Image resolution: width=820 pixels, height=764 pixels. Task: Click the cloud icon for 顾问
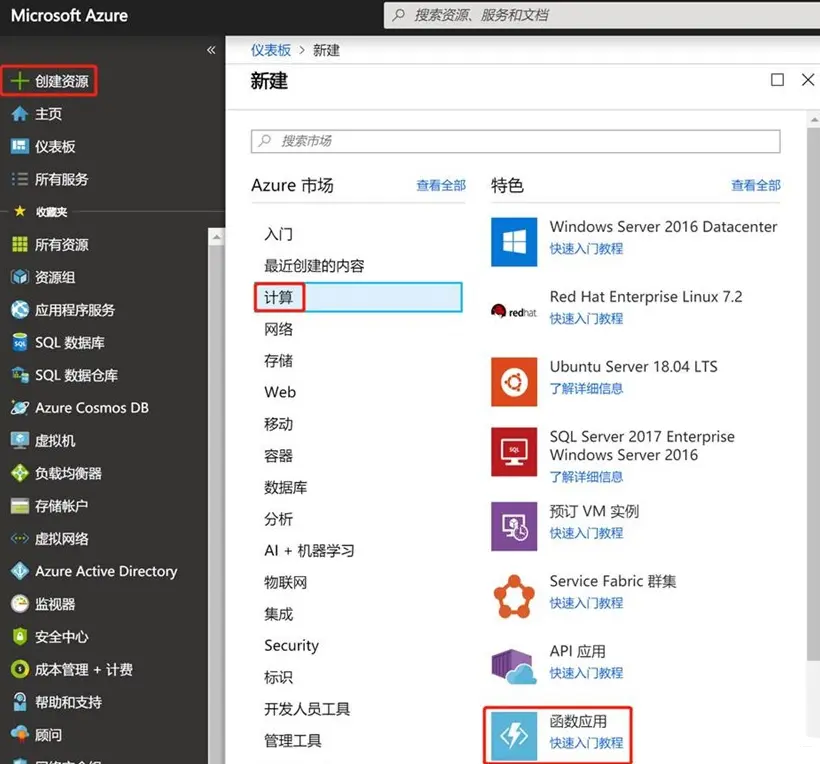coord(19,734)
